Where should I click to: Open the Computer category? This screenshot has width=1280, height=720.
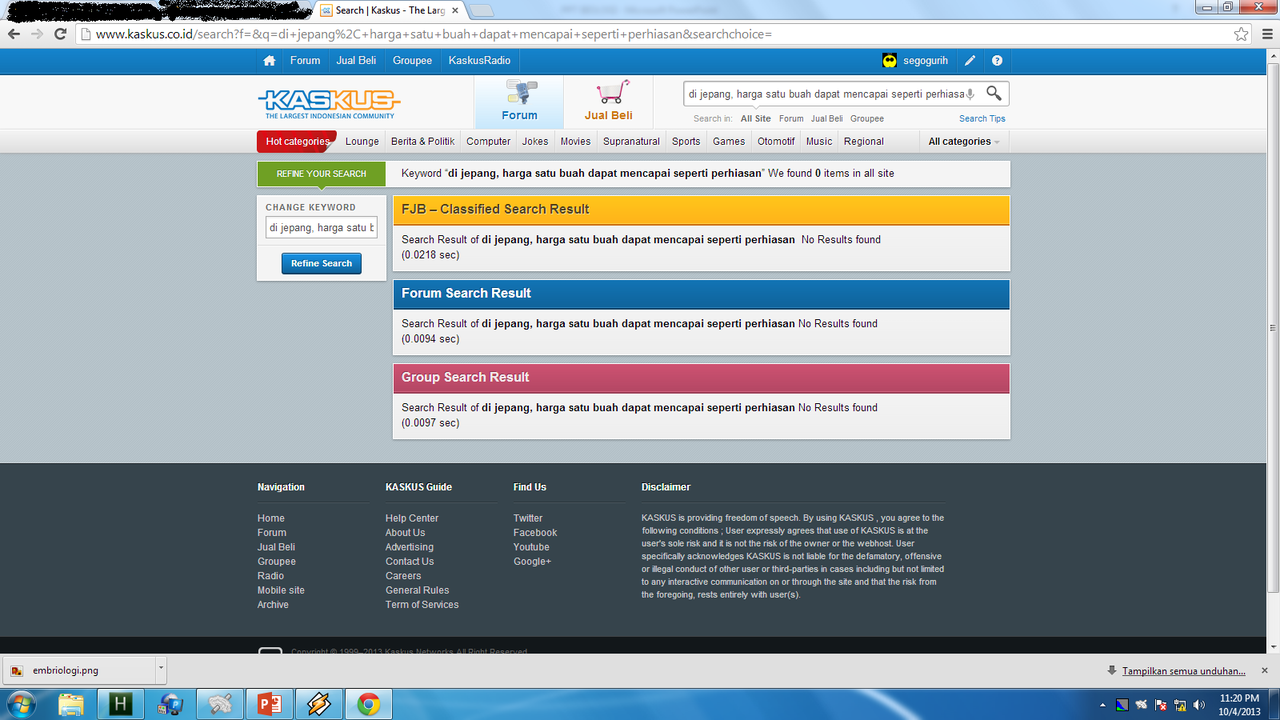[x=488, y=141]
